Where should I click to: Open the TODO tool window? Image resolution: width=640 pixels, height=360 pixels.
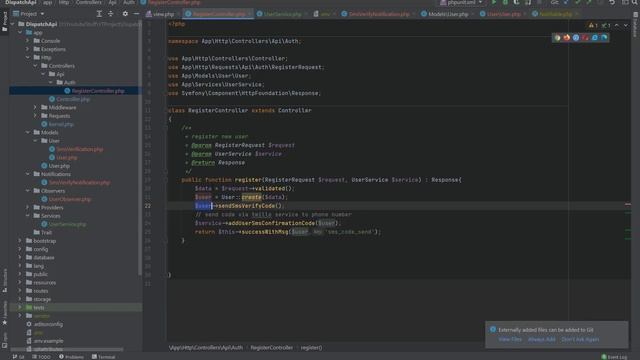(41, 357)
